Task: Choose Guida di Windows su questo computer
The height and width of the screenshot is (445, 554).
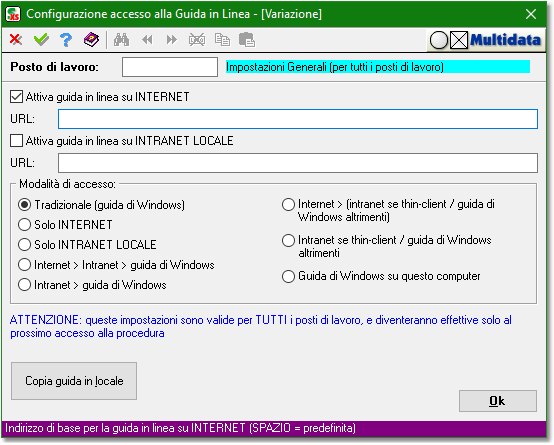Action: click(288, 276)
